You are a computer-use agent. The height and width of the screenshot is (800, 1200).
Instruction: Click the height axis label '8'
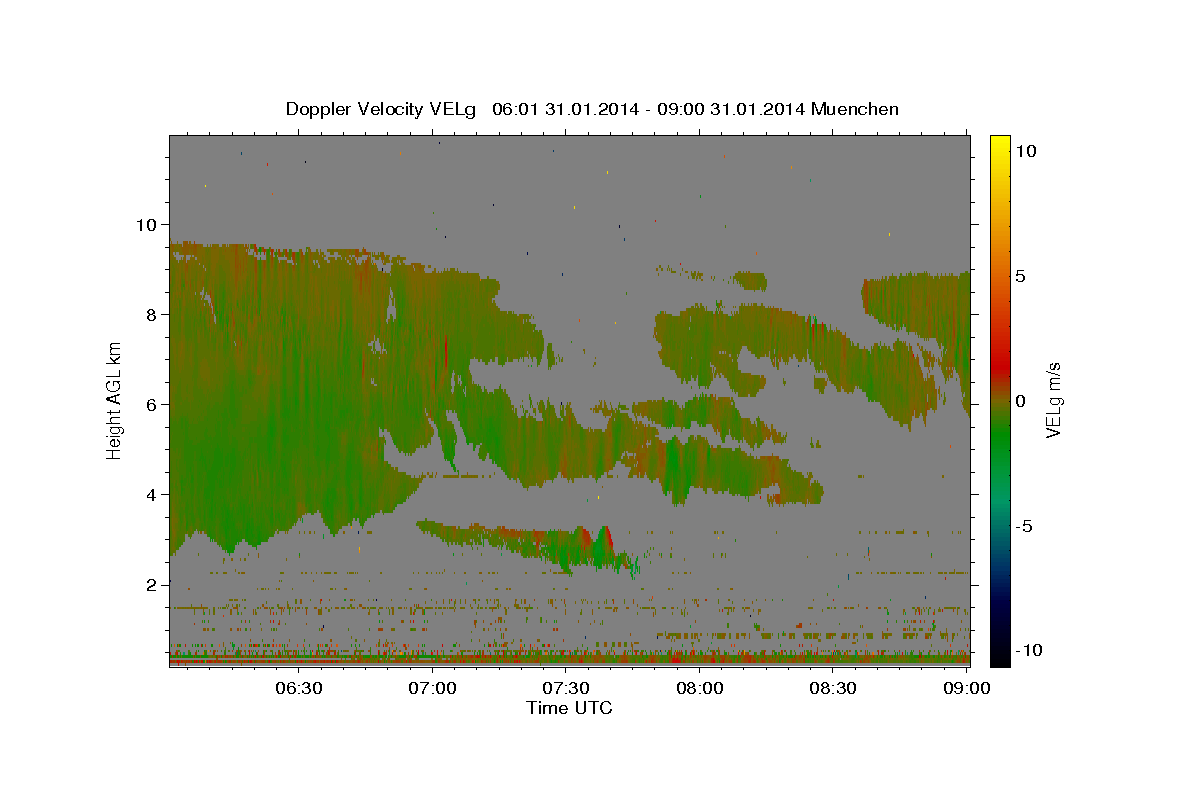click(154, 314)
